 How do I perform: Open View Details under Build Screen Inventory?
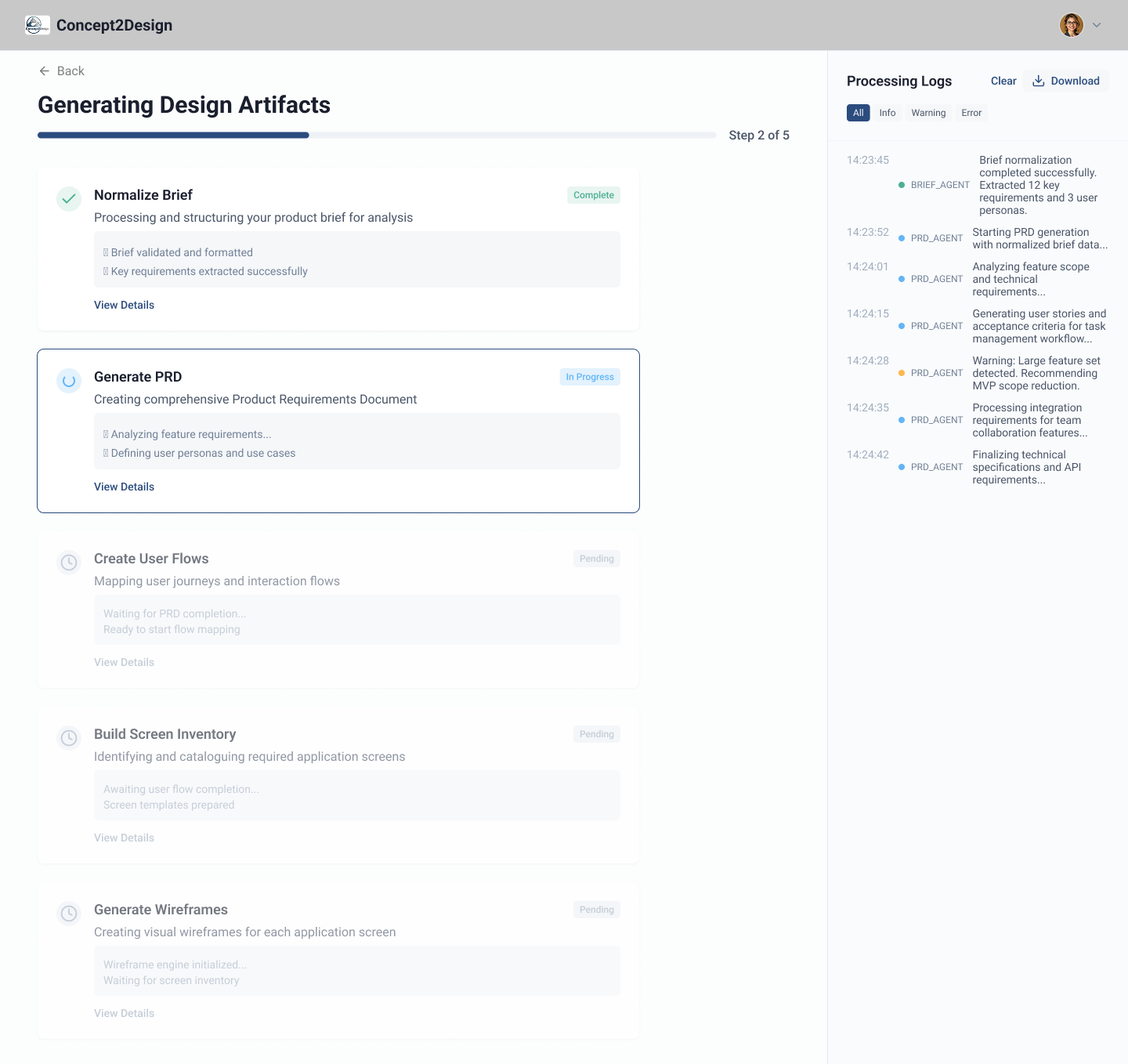click(x=124, y=838)
